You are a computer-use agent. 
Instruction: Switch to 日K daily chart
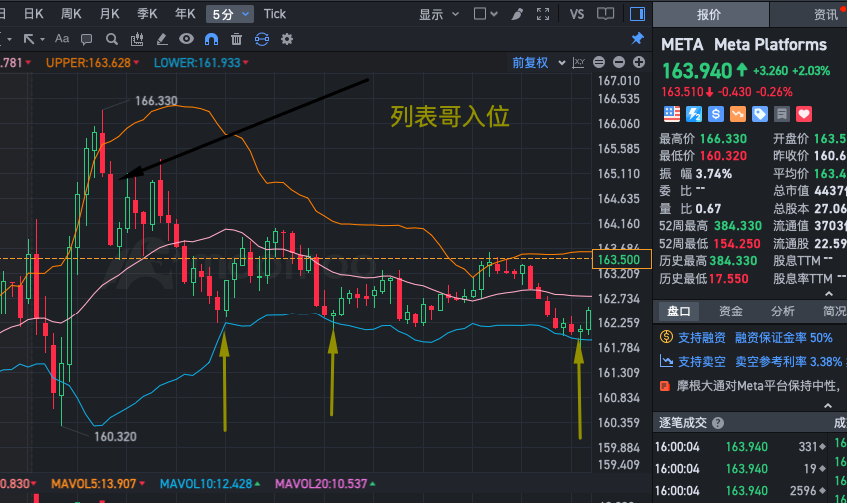[33, 14]
